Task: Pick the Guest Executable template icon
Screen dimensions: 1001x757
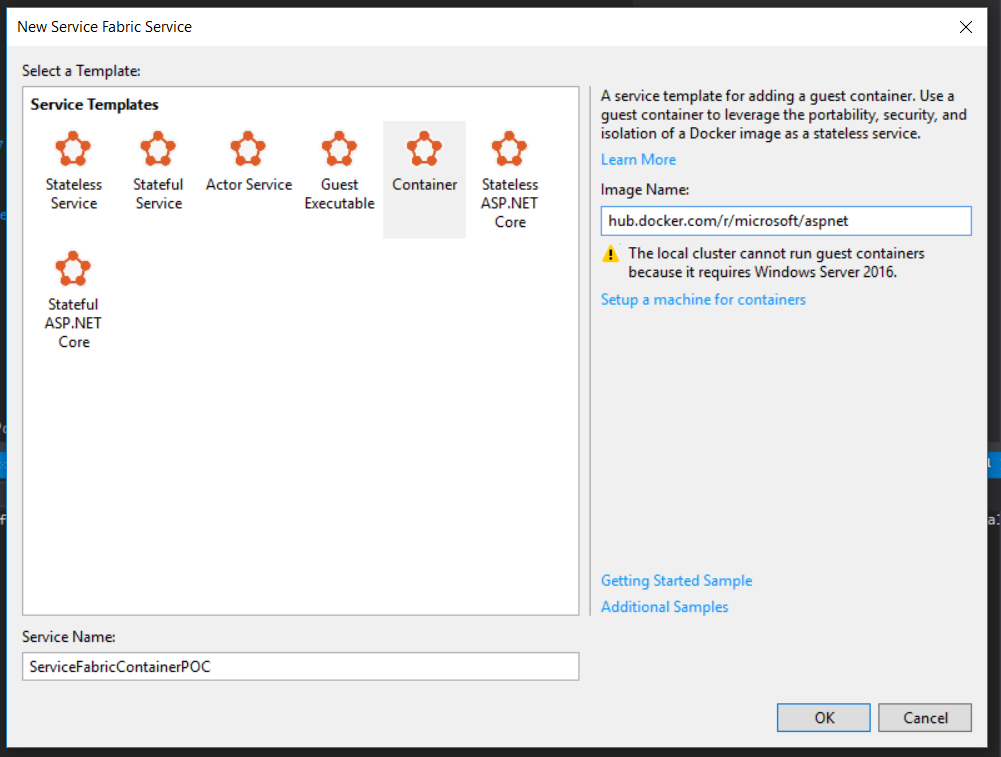Action: click(x=339, y=149)
